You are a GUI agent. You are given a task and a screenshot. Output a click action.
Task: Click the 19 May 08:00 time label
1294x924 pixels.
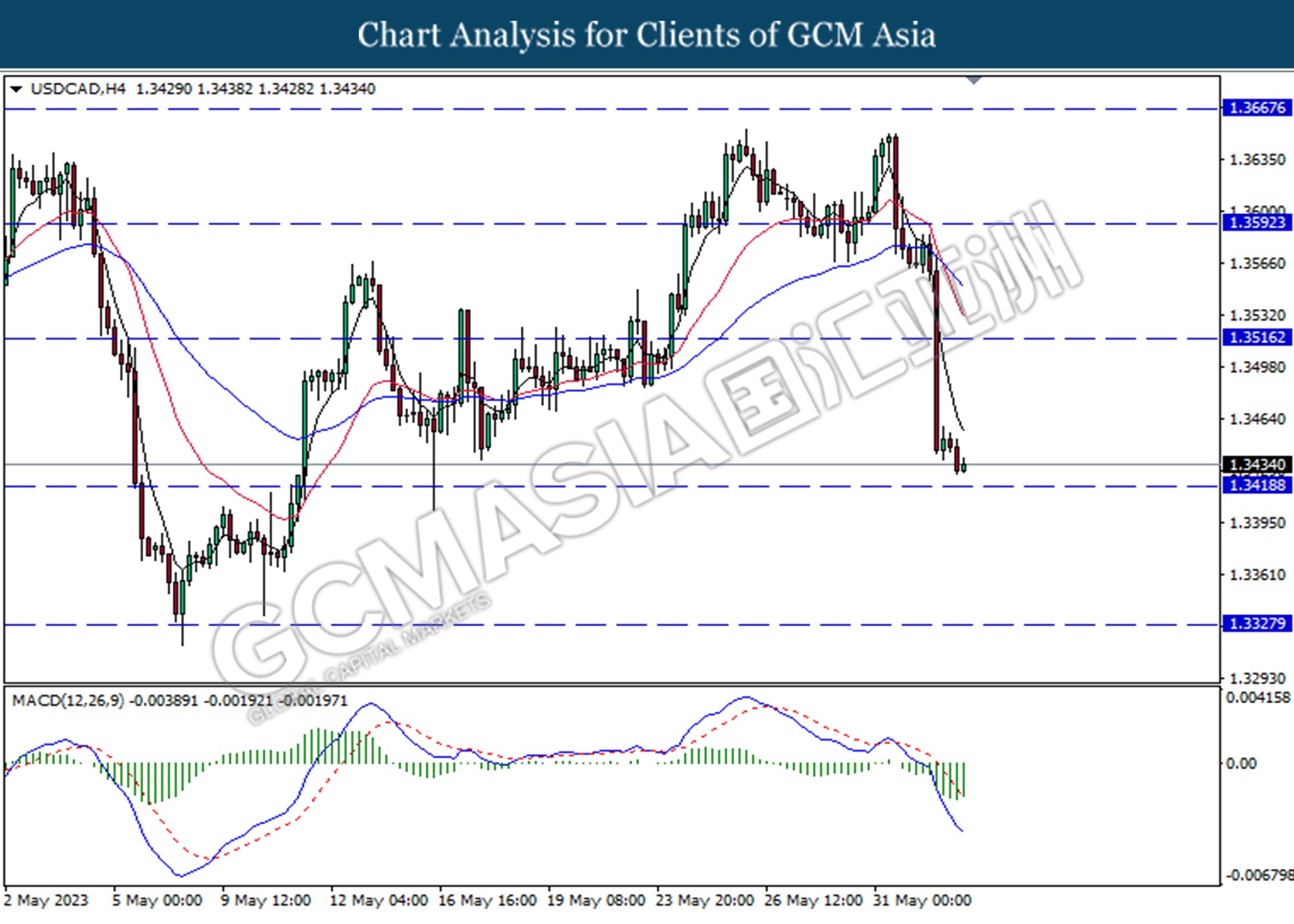click(x=596, y=901)
